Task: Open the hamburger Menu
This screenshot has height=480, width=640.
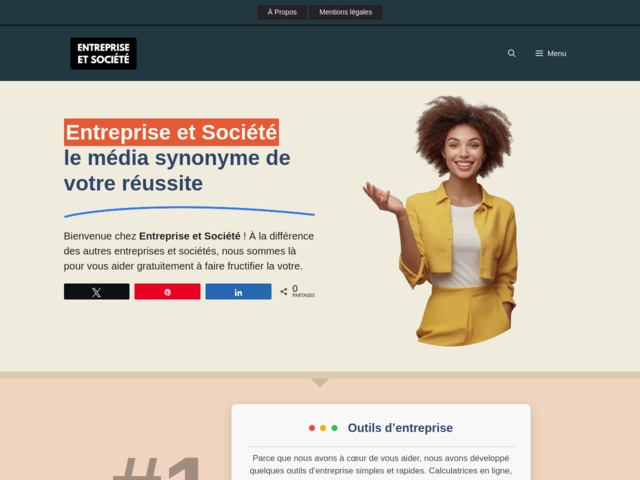Action: point(551,53)
